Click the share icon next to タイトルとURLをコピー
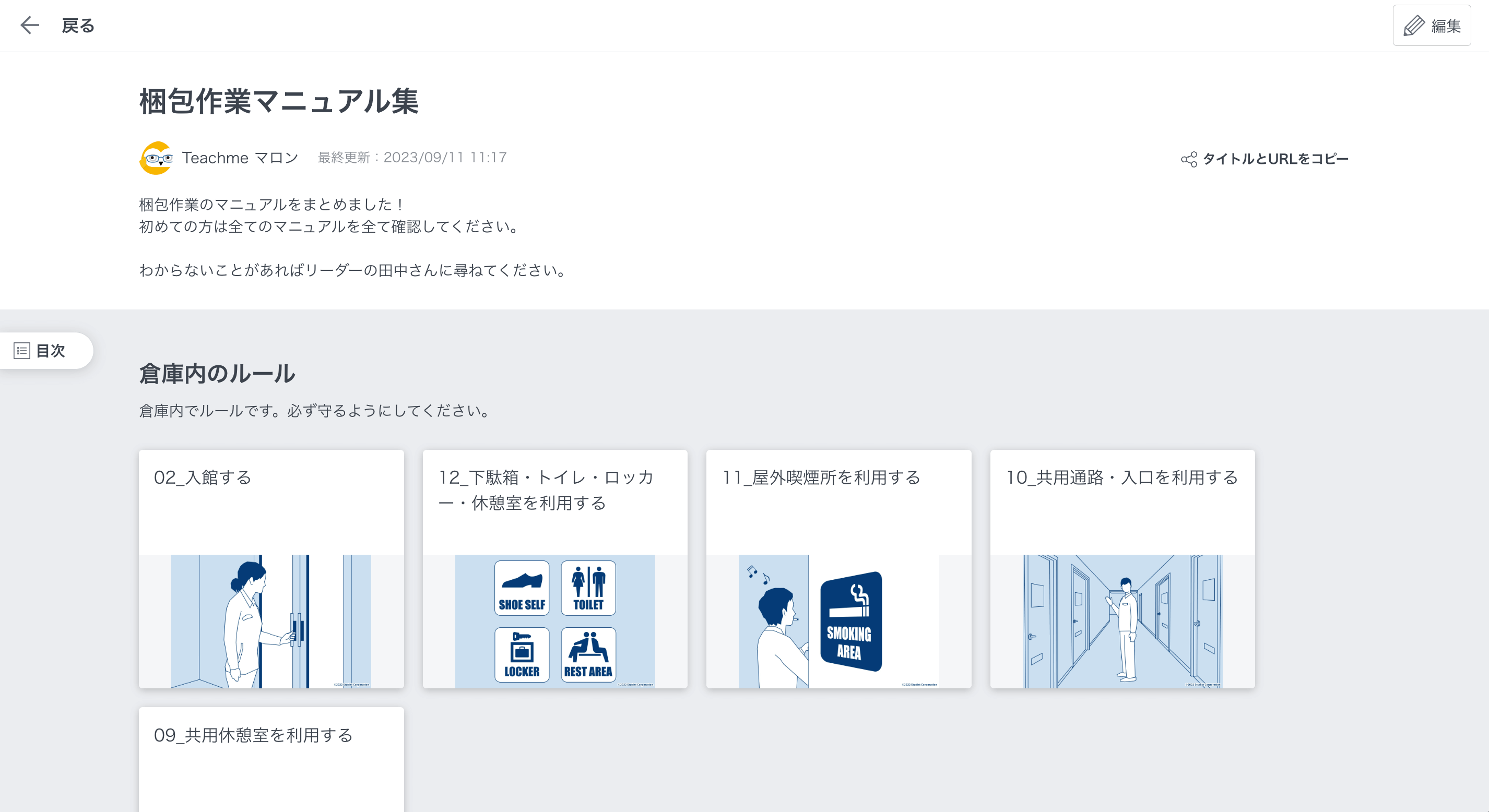 coord(1189,160)
